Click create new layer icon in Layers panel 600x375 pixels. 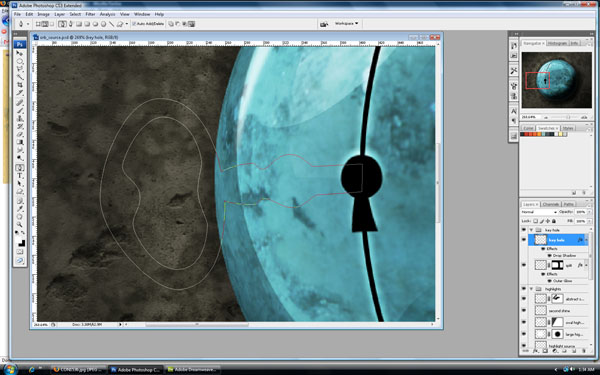[x=574, y=351]
